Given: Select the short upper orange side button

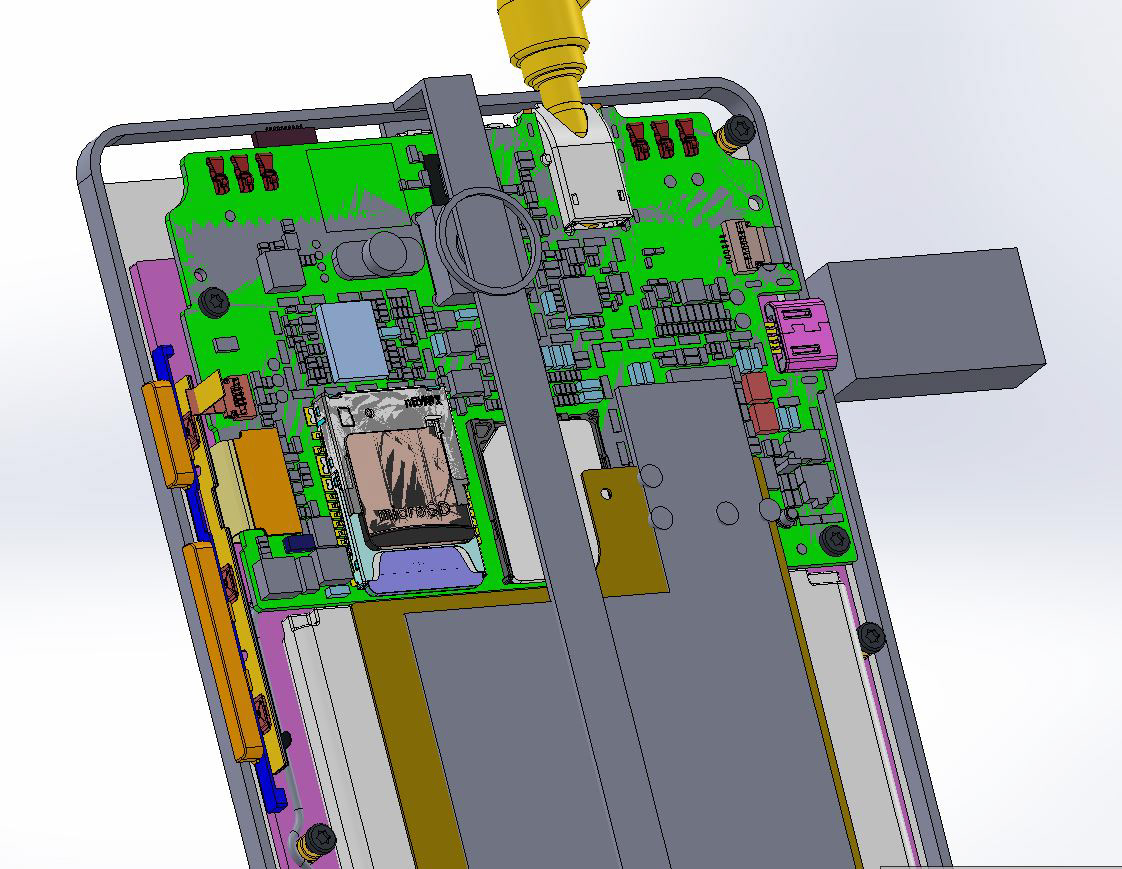Looking at the screenshot, I should (x=167, y=433).
